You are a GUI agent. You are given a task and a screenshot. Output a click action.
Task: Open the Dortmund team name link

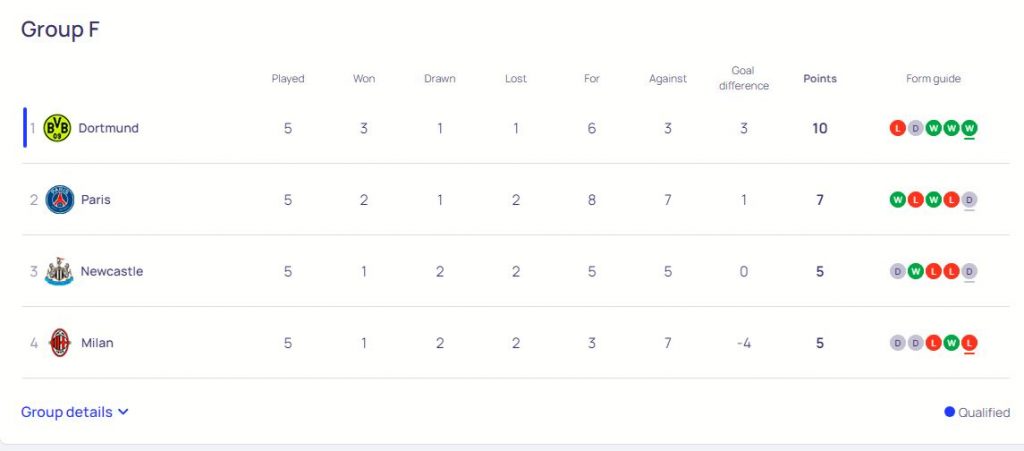[x=108, y=128]
